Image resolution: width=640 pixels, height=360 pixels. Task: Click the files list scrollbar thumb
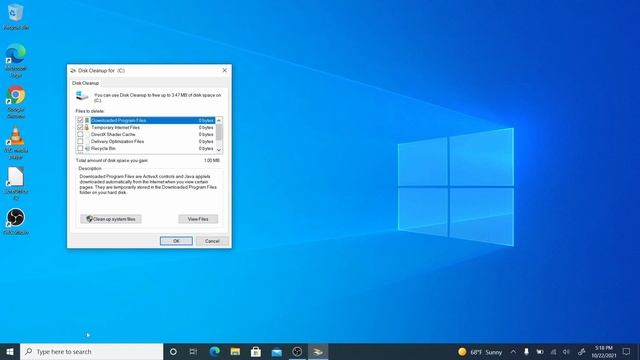pos(219,132)
